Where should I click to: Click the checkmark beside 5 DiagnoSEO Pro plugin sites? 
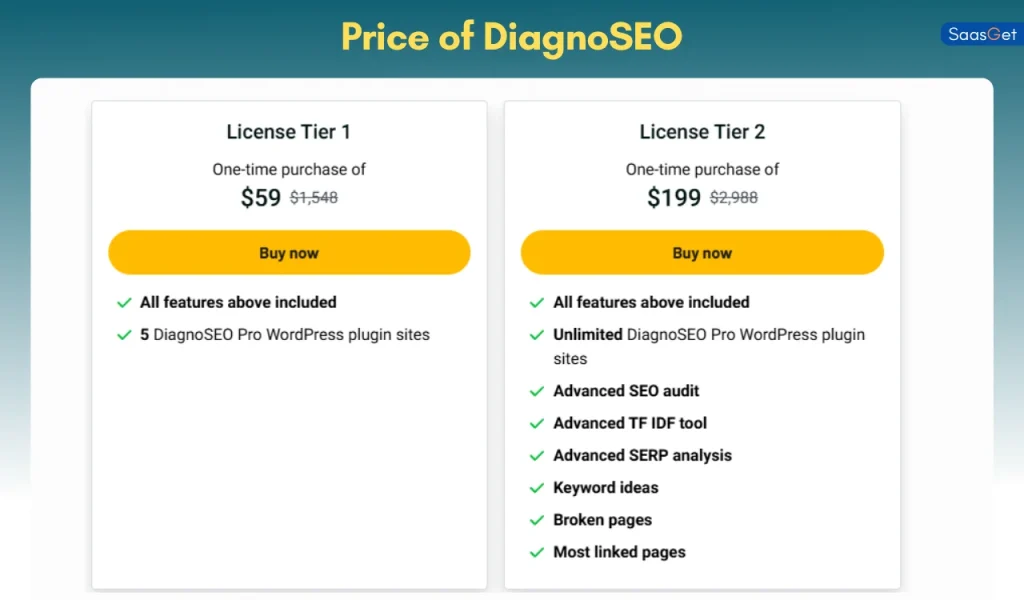tap(124, 334)
